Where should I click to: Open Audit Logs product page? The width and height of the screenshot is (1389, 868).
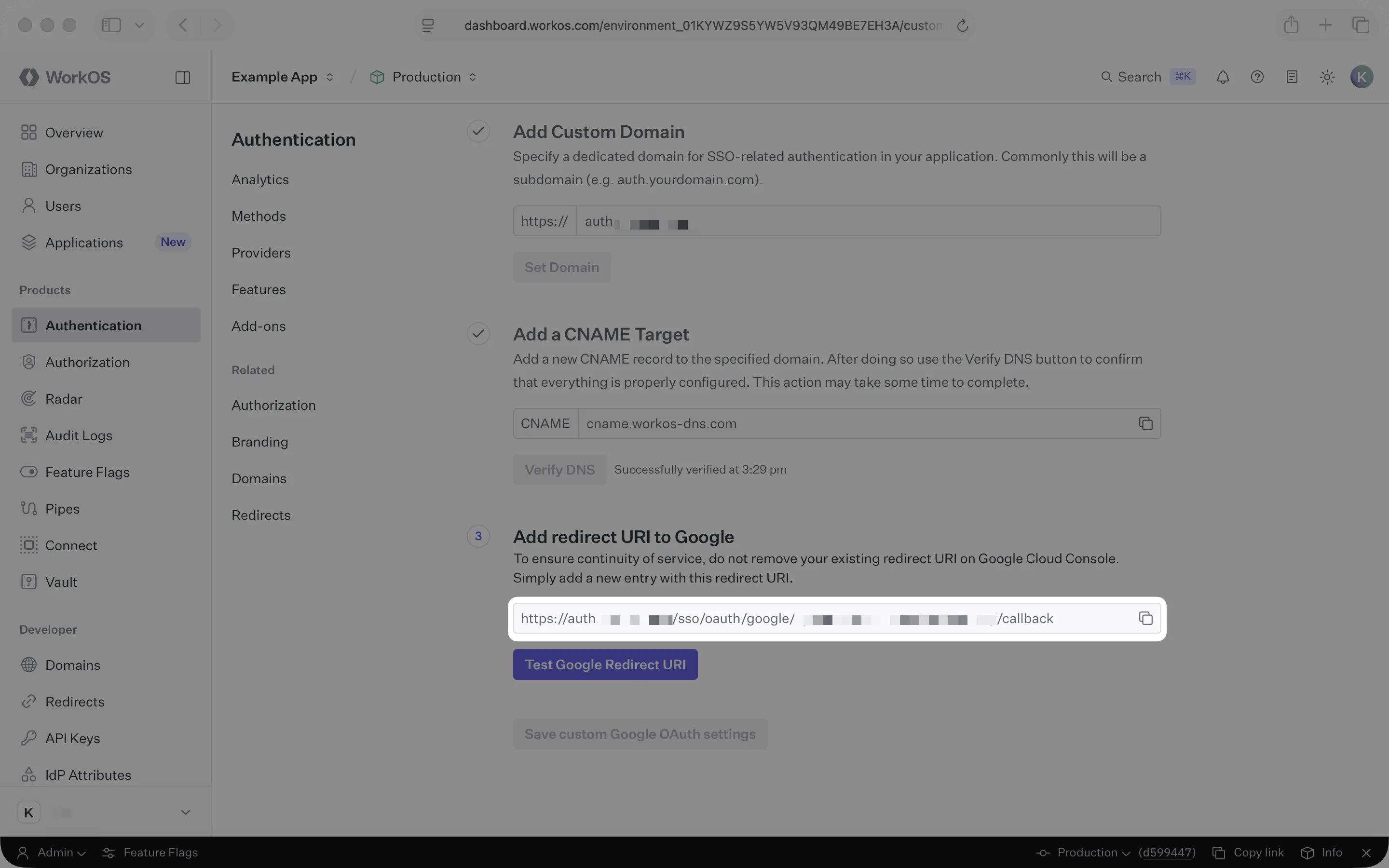click(x=106, y=435)
